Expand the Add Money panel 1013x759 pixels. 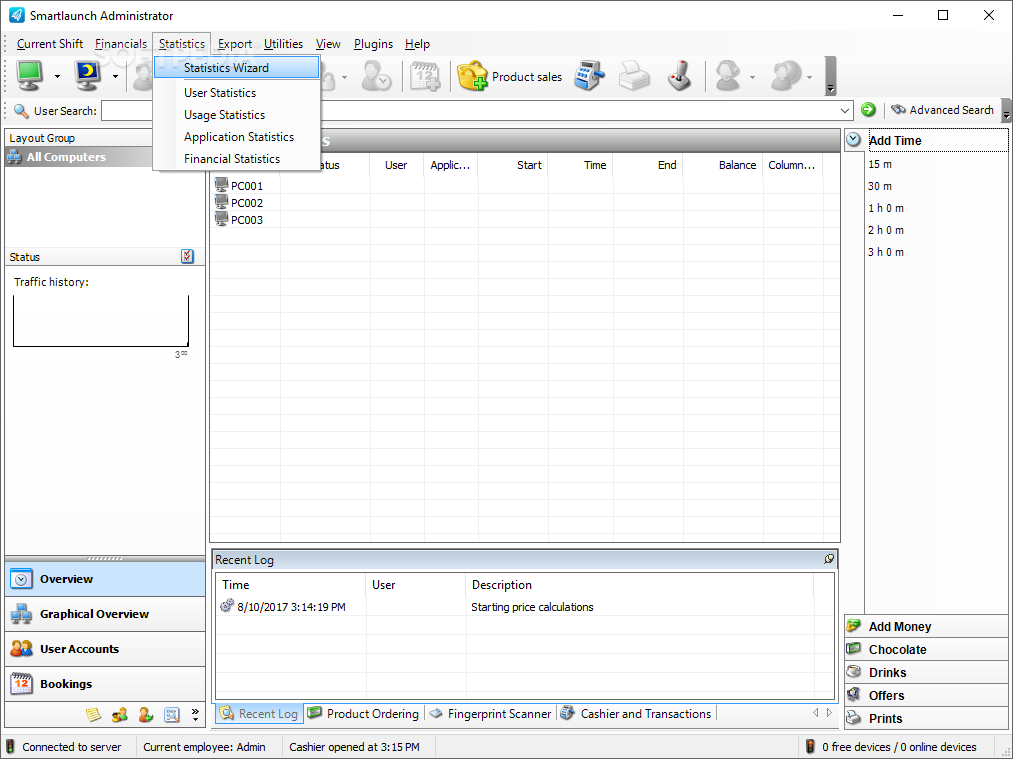(x=926, y=627)
